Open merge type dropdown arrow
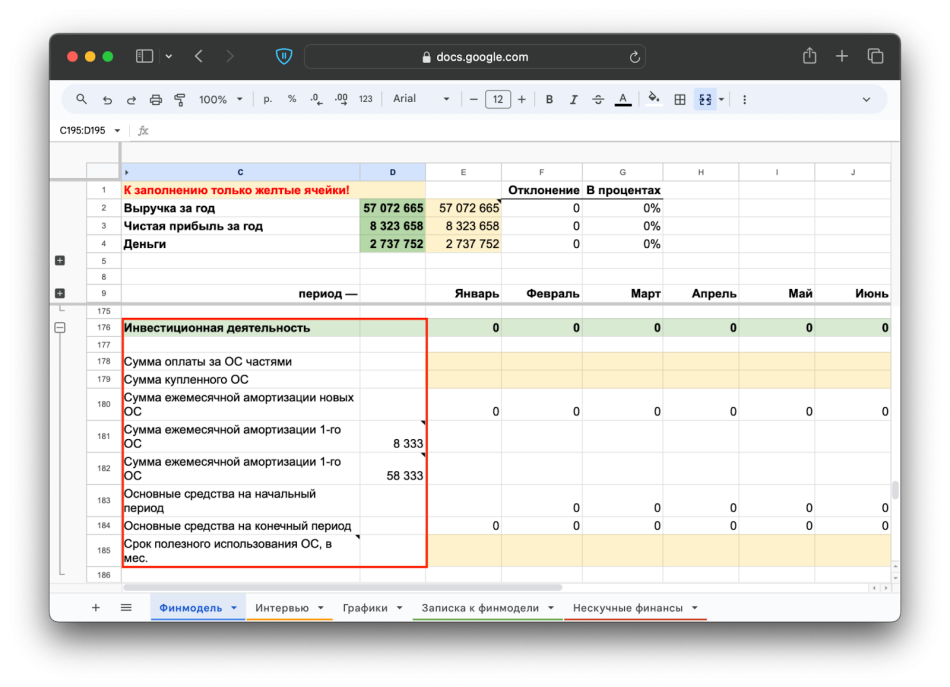The width and height of the screenshot is (950, 687). 722,99
